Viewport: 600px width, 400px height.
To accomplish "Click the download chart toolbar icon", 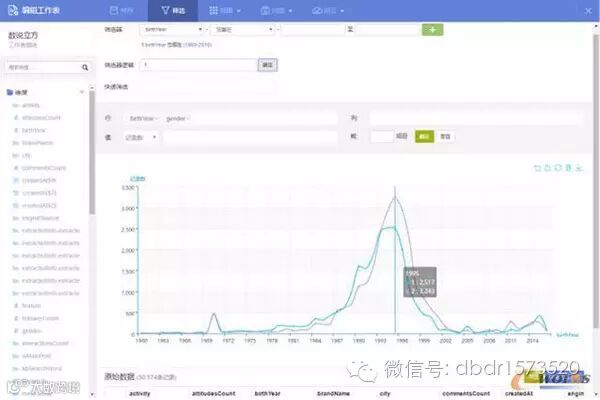I will pos(579,168).
